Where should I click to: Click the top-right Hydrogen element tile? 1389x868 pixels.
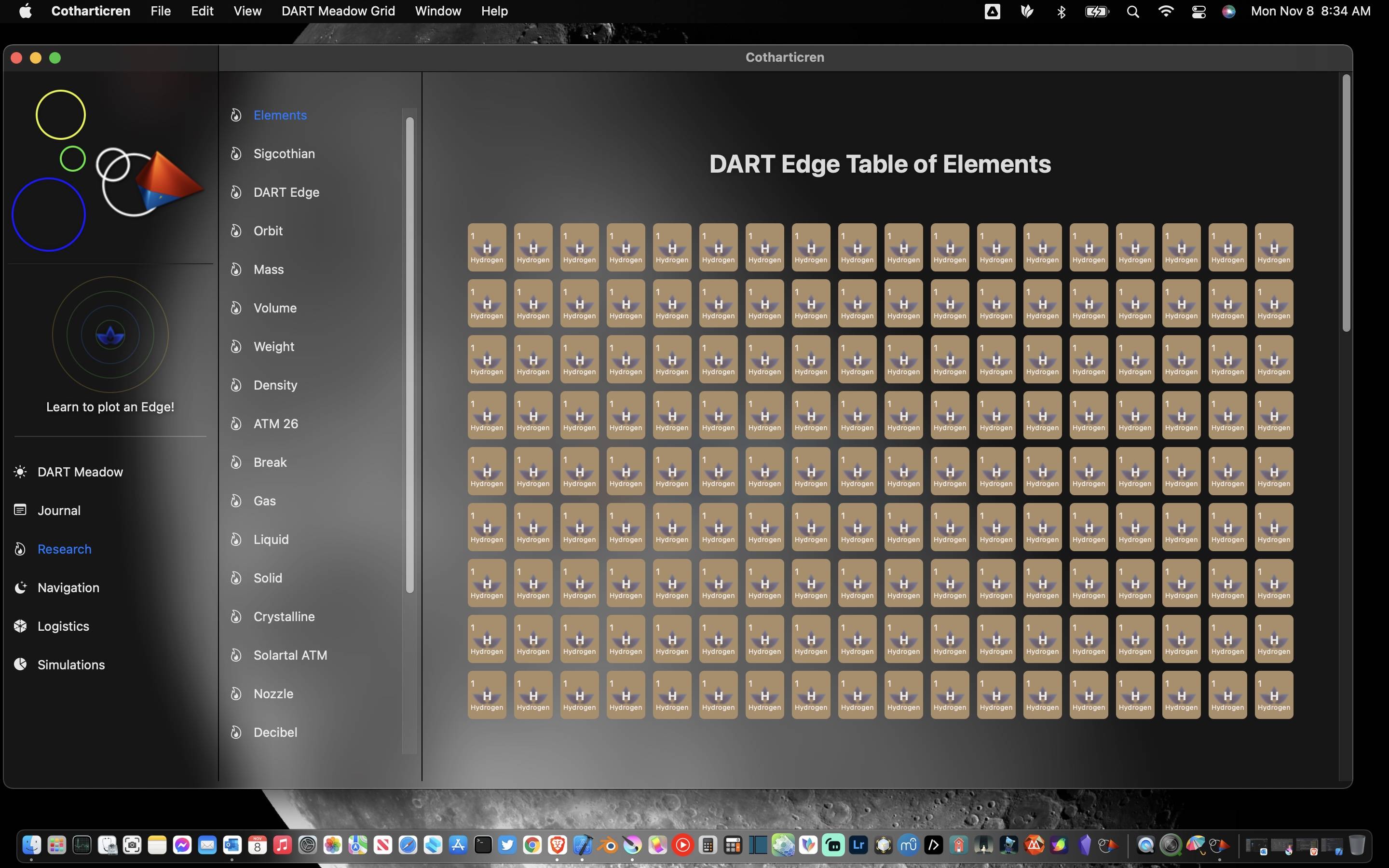point(1274,247)
